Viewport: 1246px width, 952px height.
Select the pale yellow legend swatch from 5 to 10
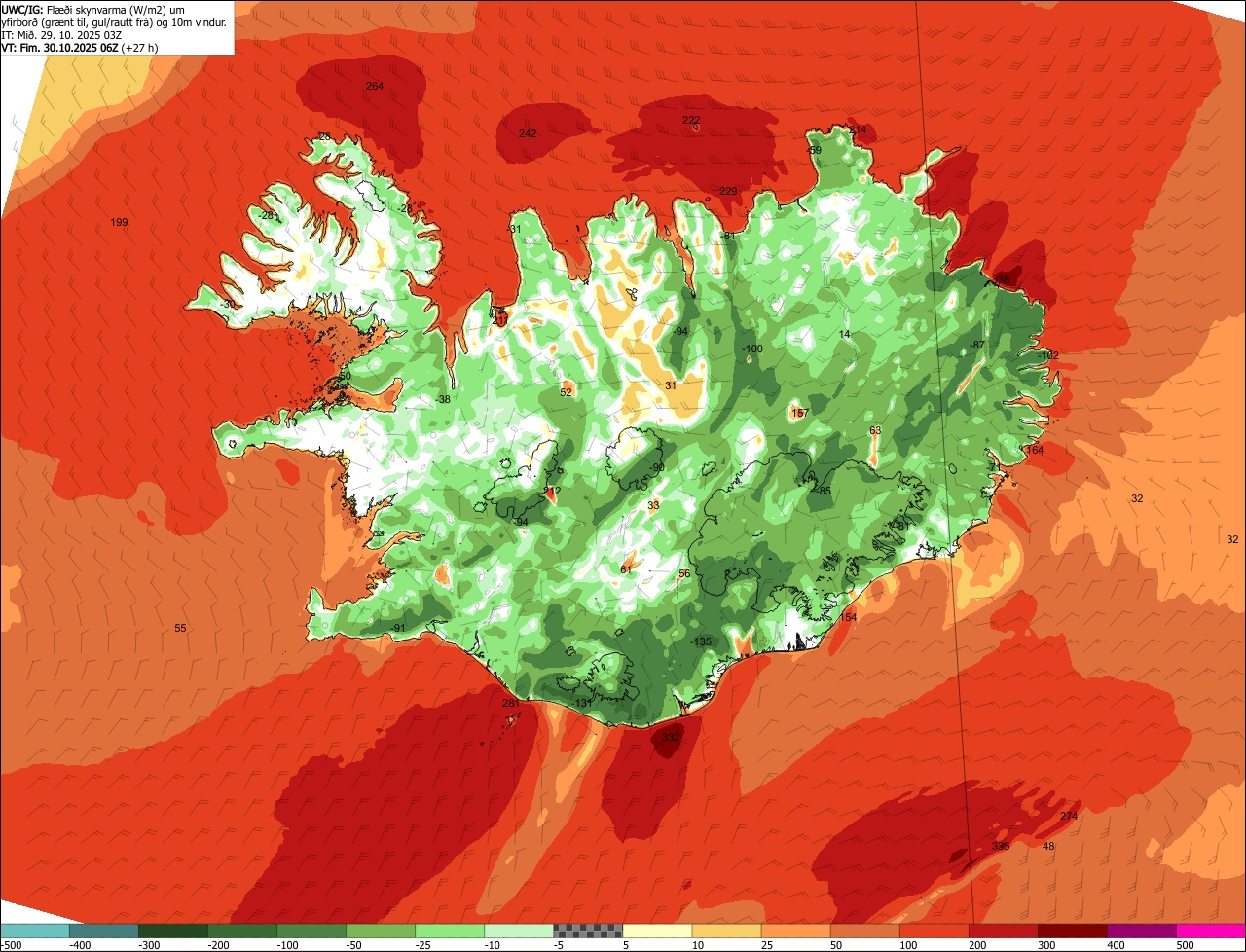[x=656, y=931]
